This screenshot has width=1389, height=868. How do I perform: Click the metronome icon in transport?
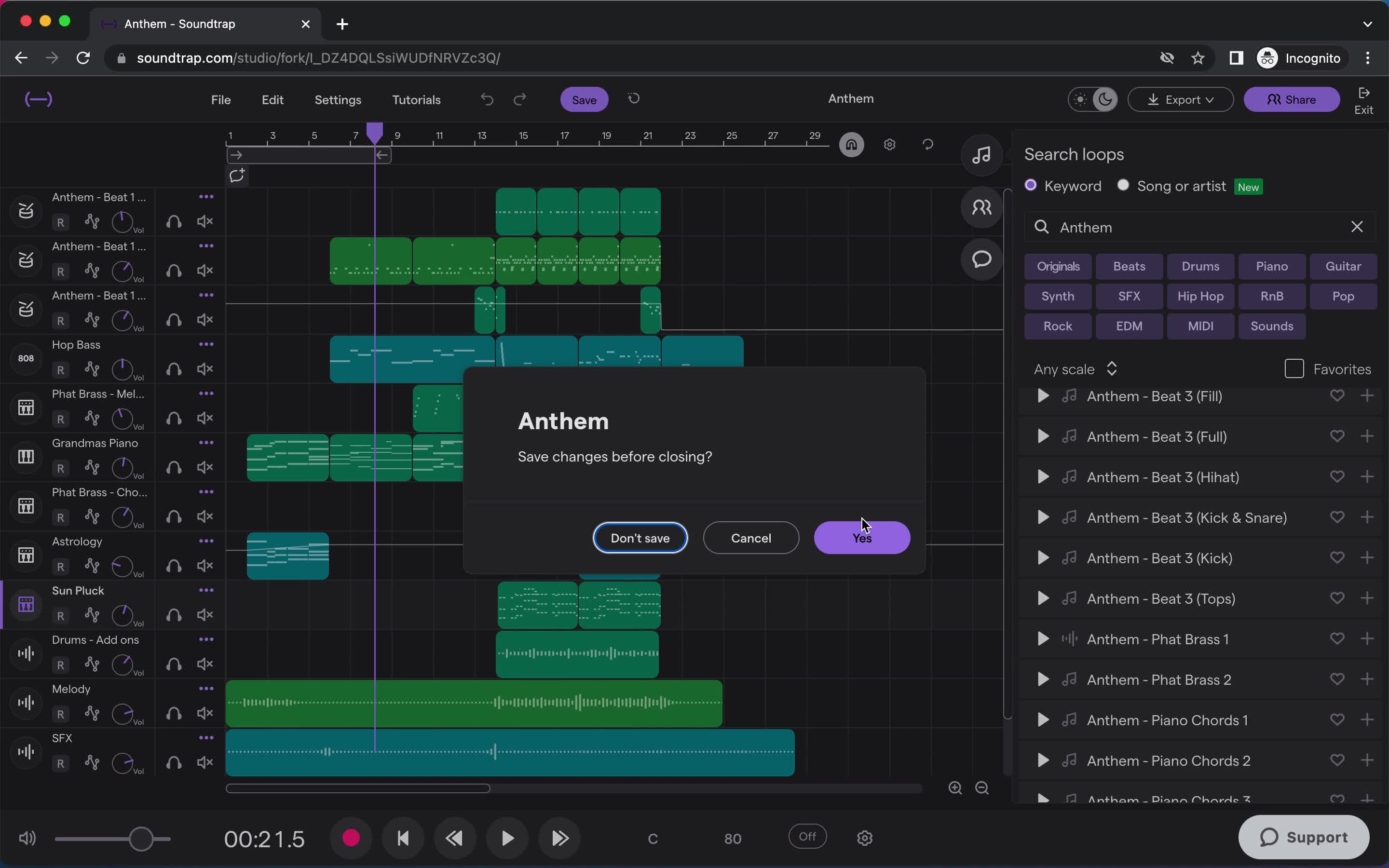coord(808,837)
